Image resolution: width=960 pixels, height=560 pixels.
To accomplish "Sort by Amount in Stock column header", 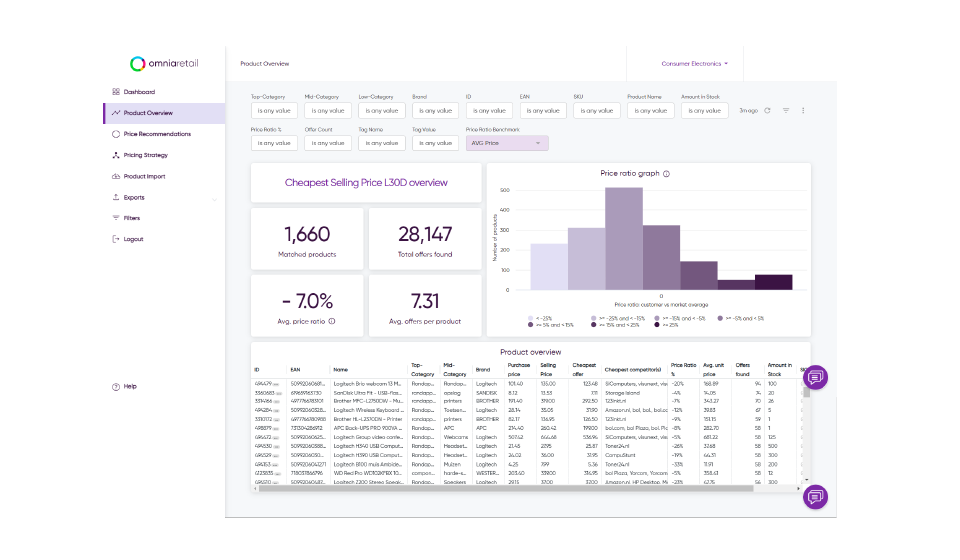I will coord(779,370).
